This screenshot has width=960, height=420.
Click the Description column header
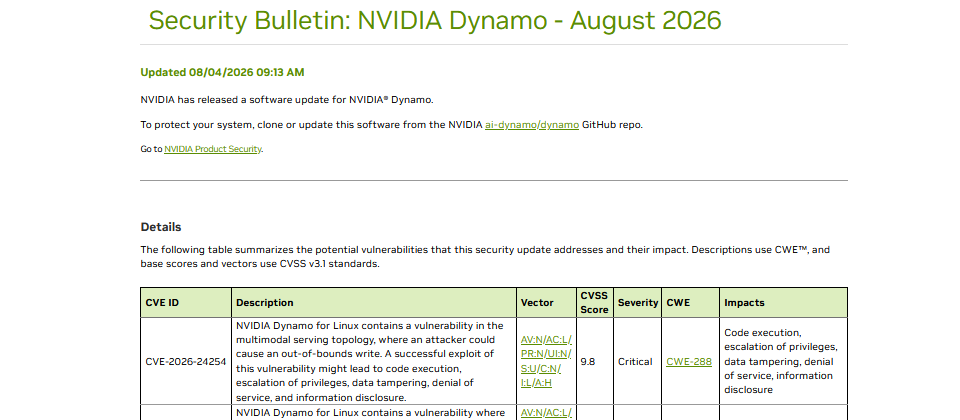[x=374, y=302]
